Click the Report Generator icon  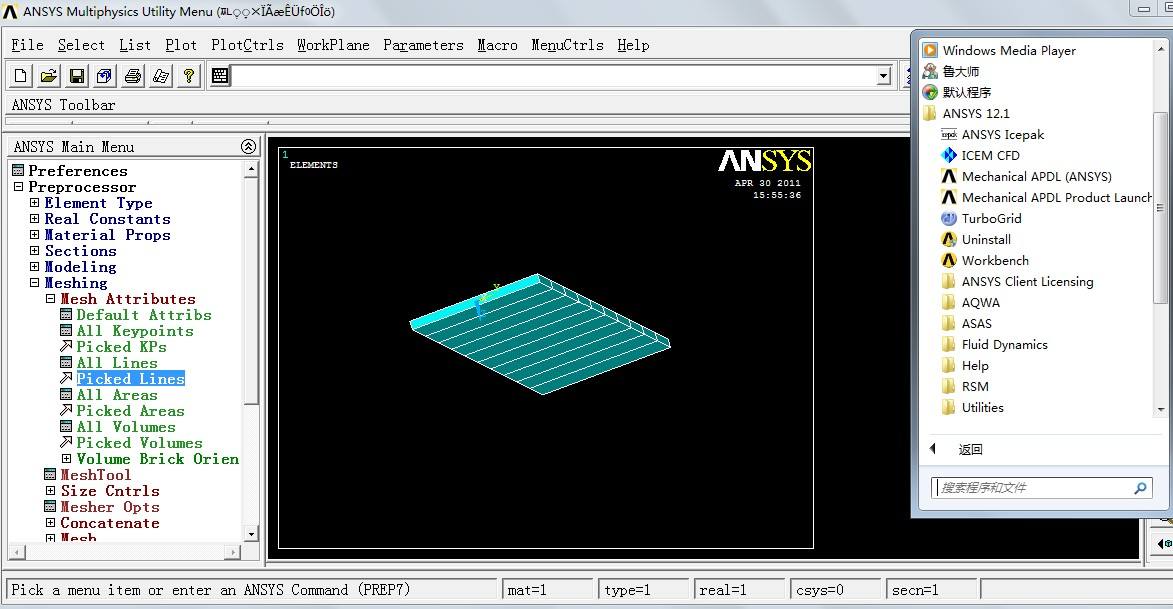tap(161, 76)
